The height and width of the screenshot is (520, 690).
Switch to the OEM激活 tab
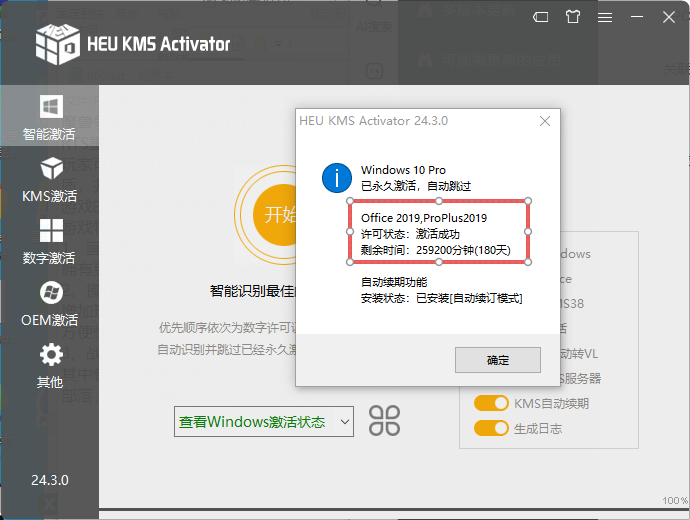point(49,304)
